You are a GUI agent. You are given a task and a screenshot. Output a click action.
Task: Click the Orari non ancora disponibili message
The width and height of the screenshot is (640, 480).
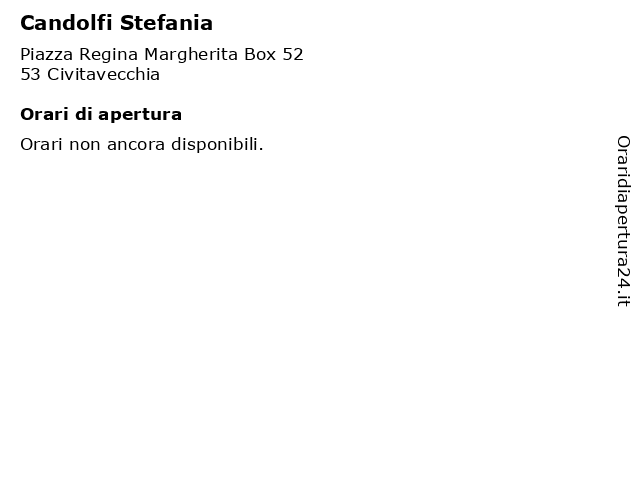142,144
